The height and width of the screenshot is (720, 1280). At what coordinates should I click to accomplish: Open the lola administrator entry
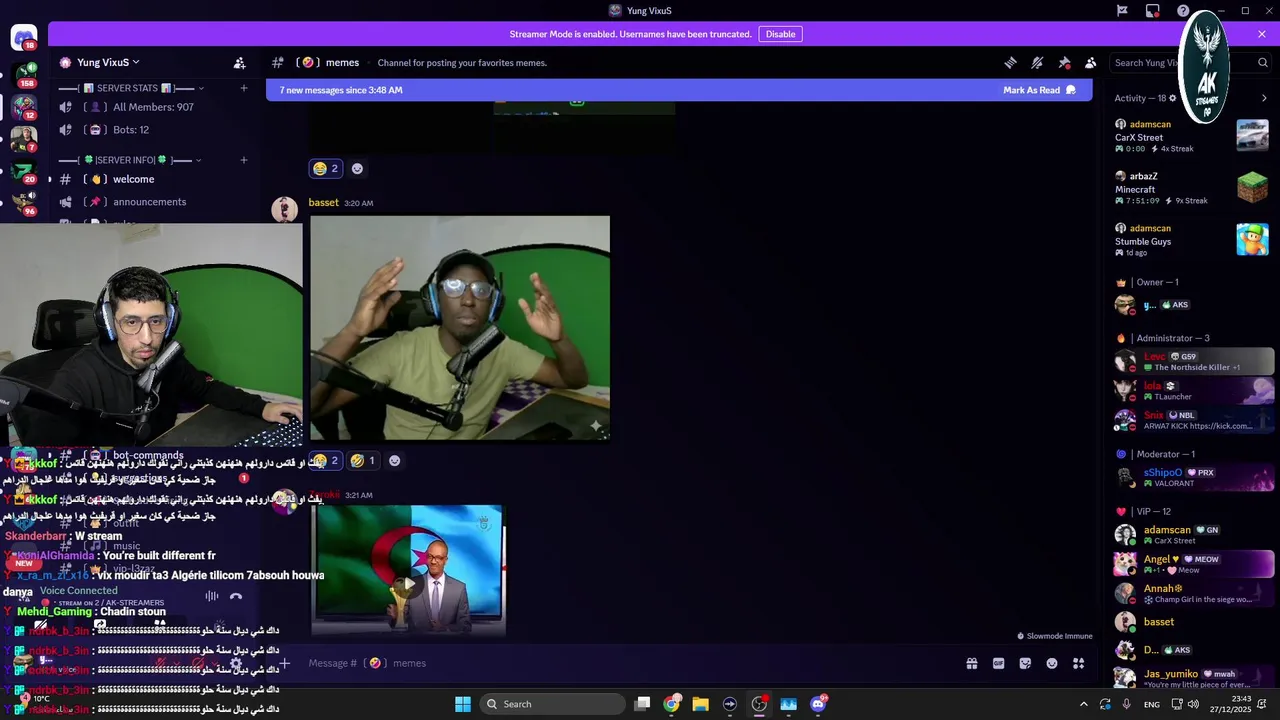1194,391
